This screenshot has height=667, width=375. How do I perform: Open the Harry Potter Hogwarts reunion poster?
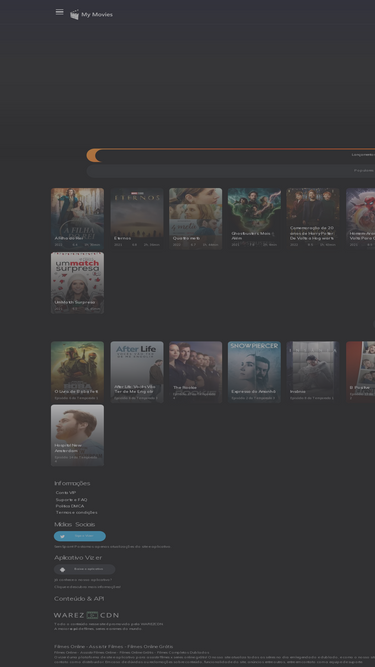click(313, 219)
